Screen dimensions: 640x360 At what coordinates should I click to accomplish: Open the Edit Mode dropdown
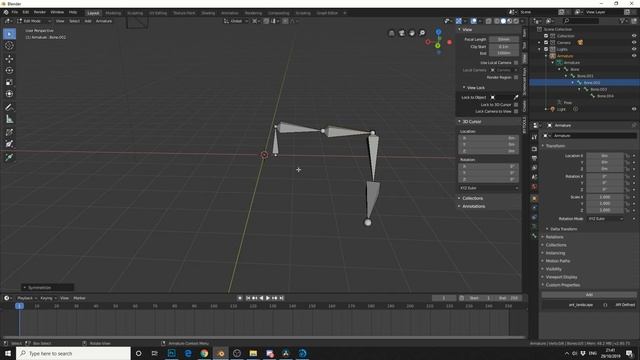tap(34, 21)
